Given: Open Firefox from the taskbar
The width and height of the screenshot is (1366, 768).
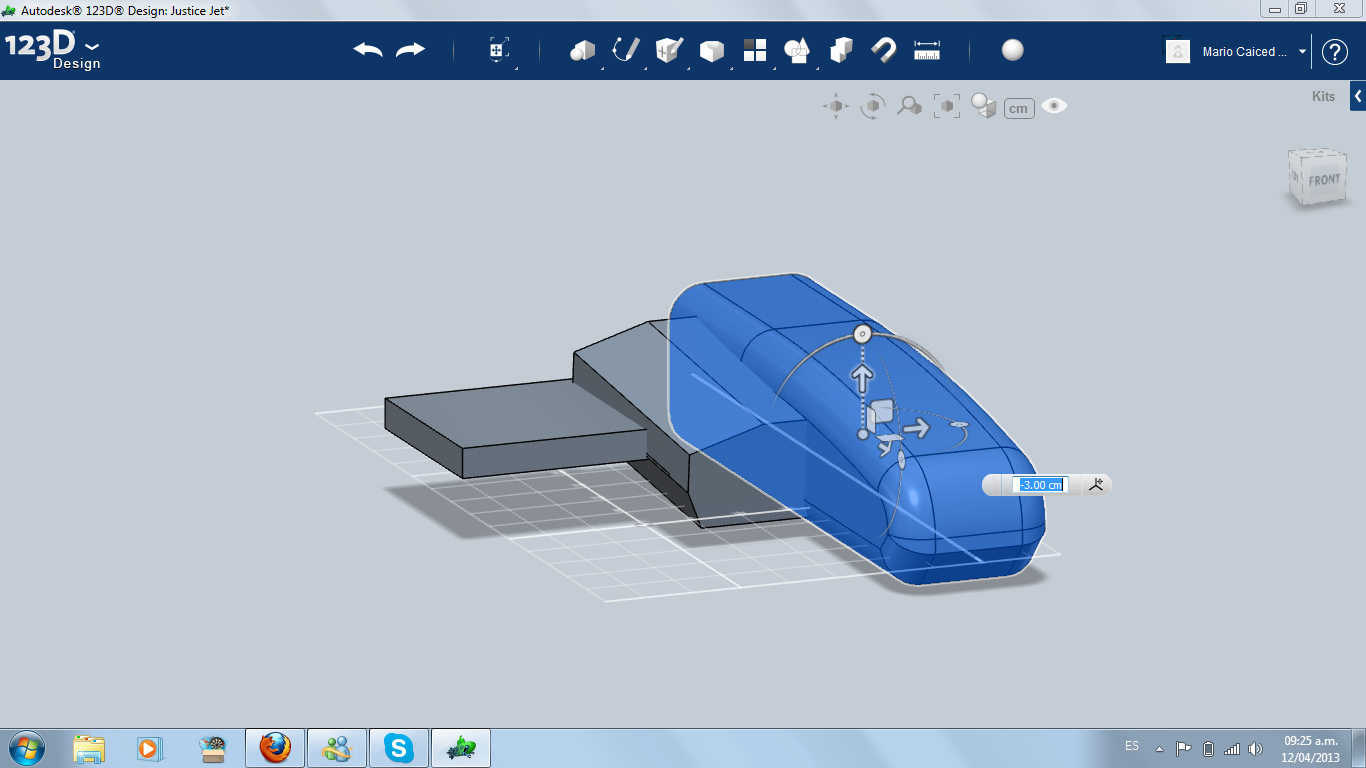Looking at the screenshot, I should (x=275, y=748).
